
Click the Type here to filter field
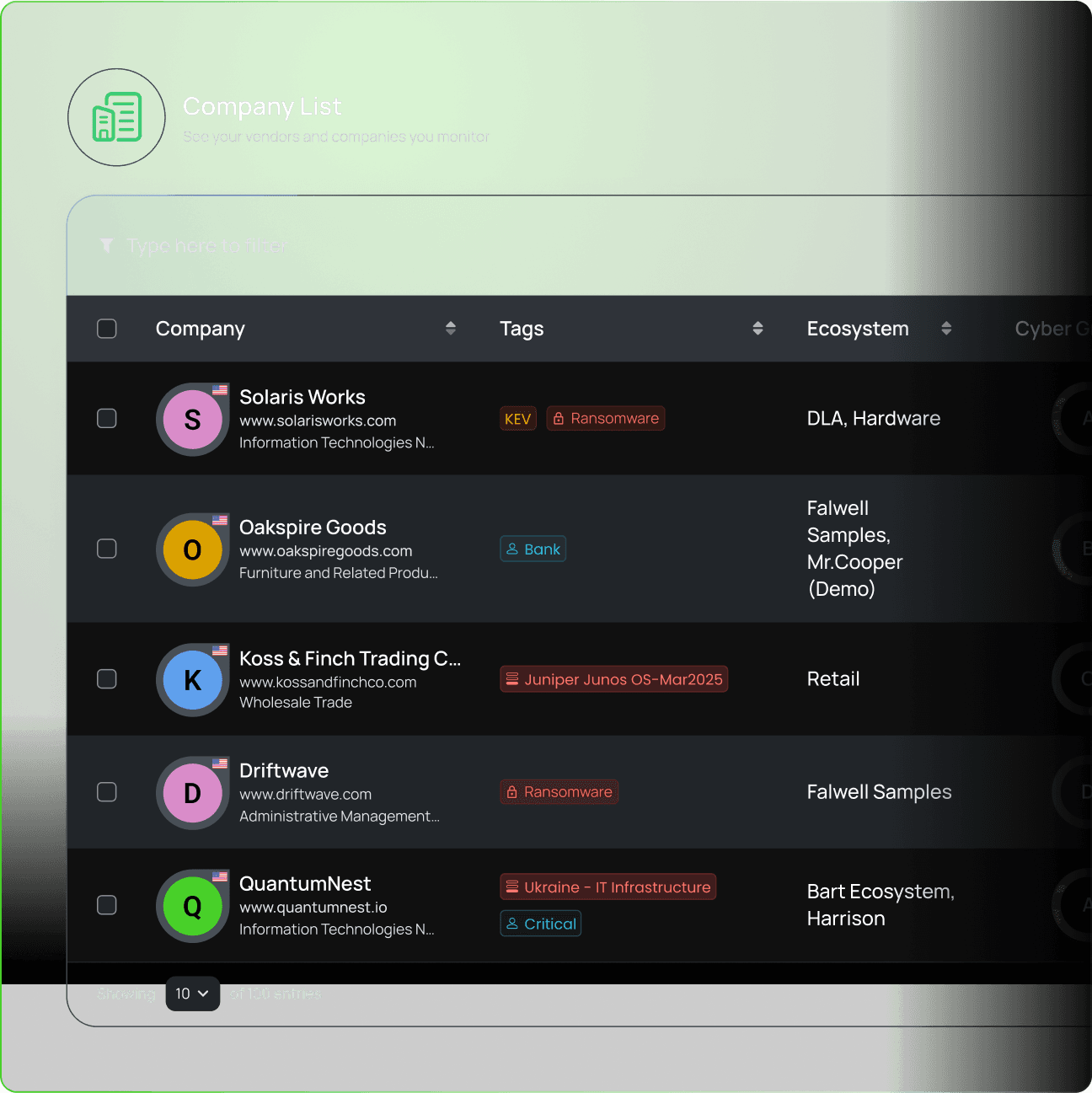206,245
